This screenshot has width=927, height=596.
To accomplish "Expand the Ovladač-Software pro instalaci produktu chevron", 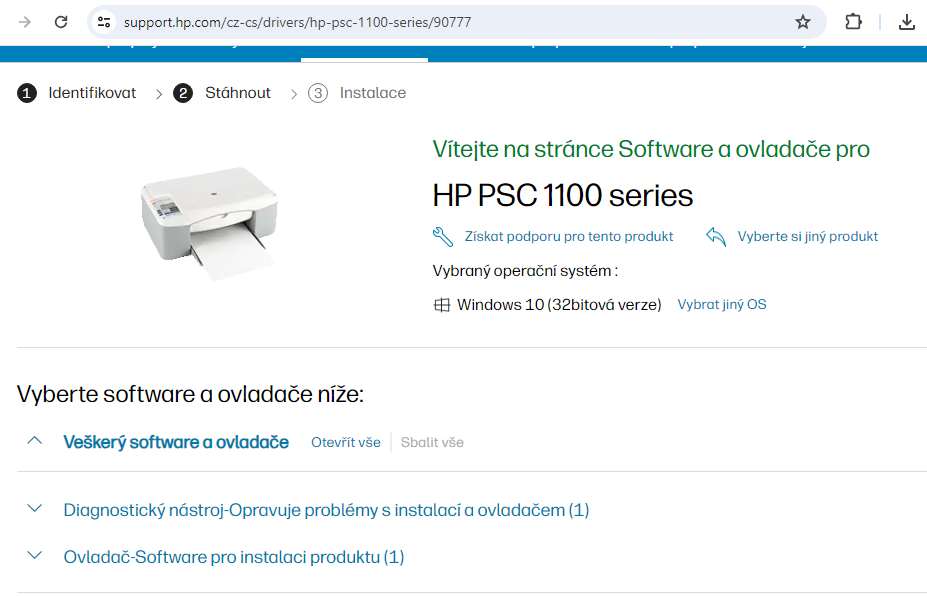I will [35, 556].
